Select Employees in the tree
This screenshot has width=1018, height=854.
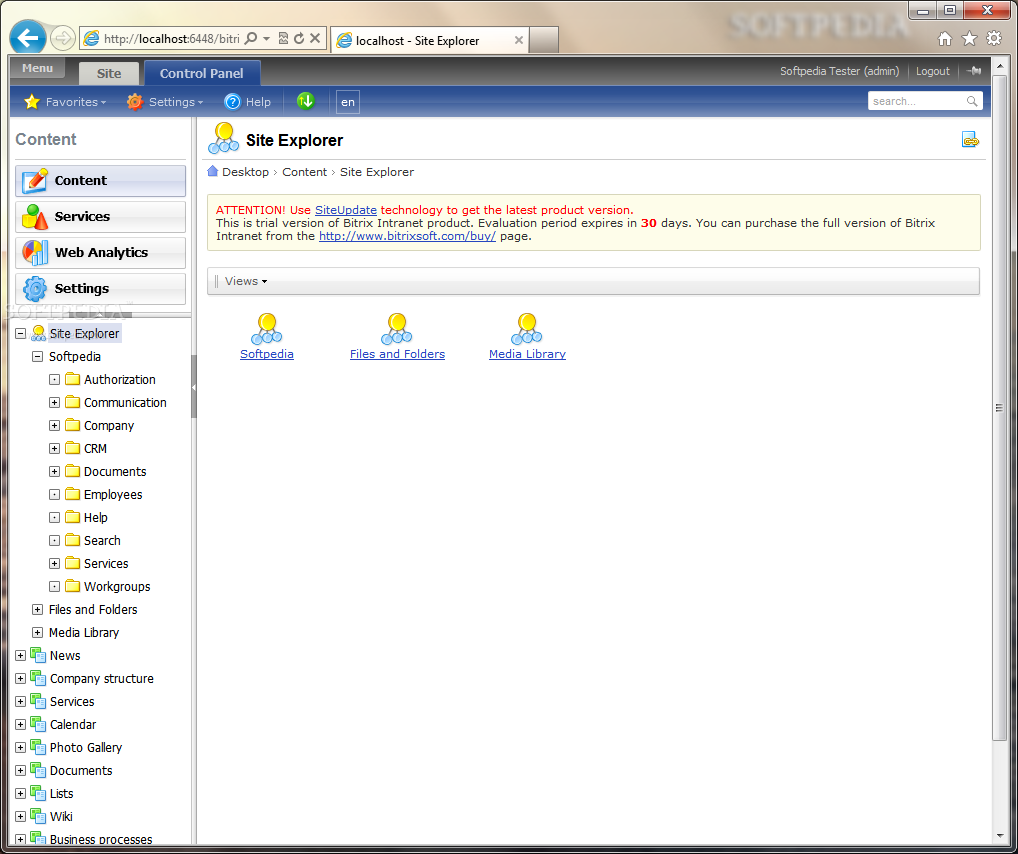113,494
